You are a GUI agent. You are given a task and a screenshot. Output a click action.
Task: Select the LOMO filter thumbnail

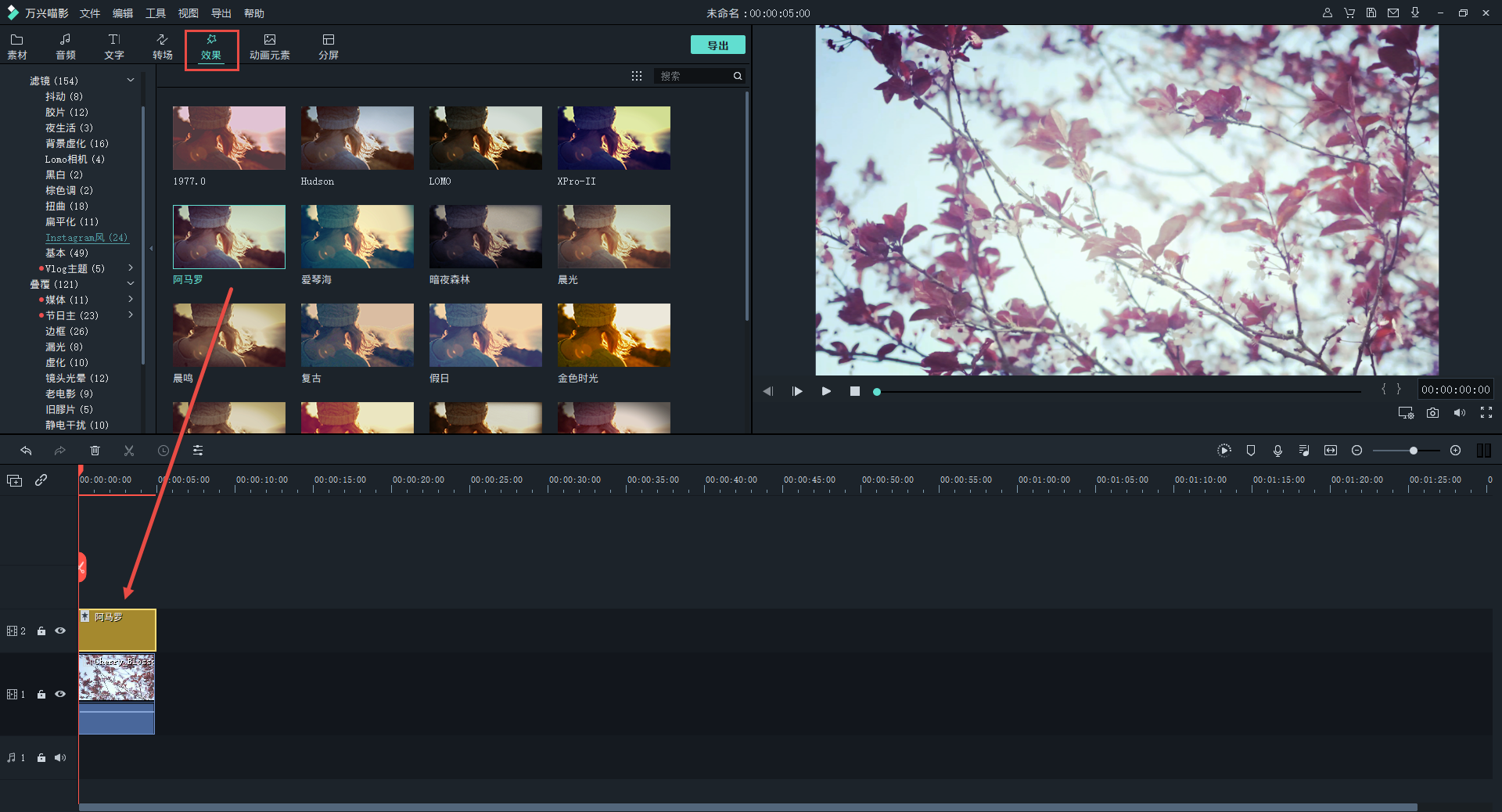(485, 138)
